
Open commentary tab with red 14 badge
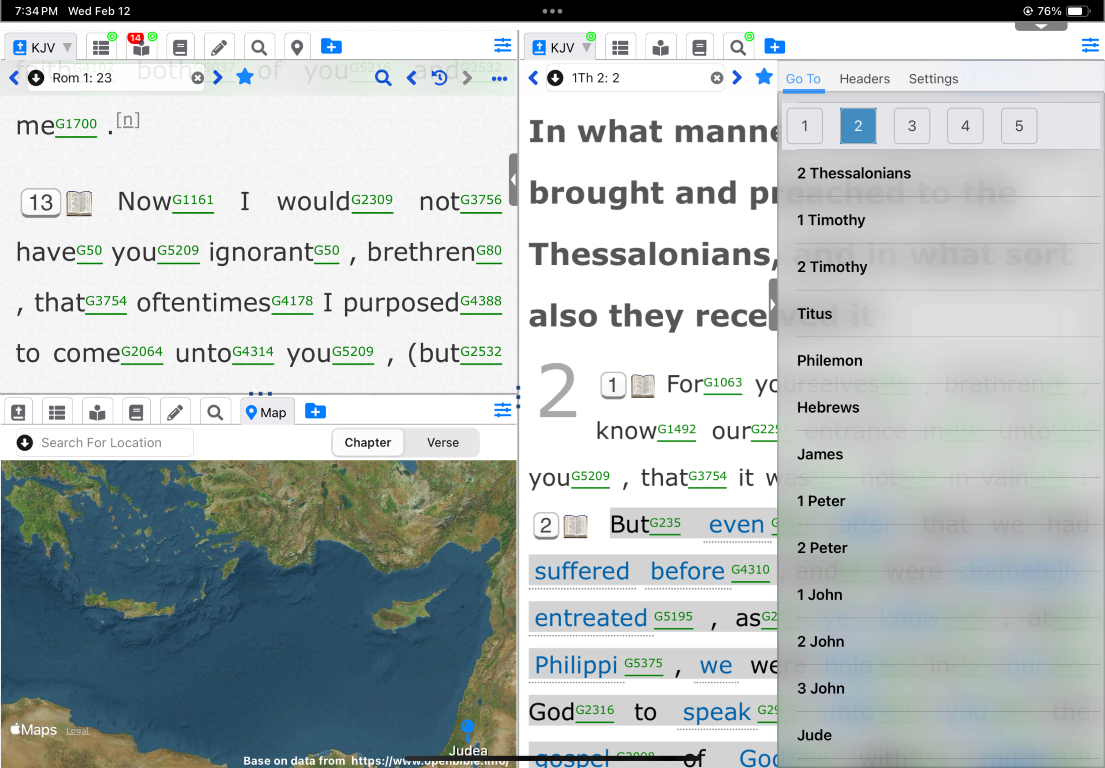click(140, 47)
